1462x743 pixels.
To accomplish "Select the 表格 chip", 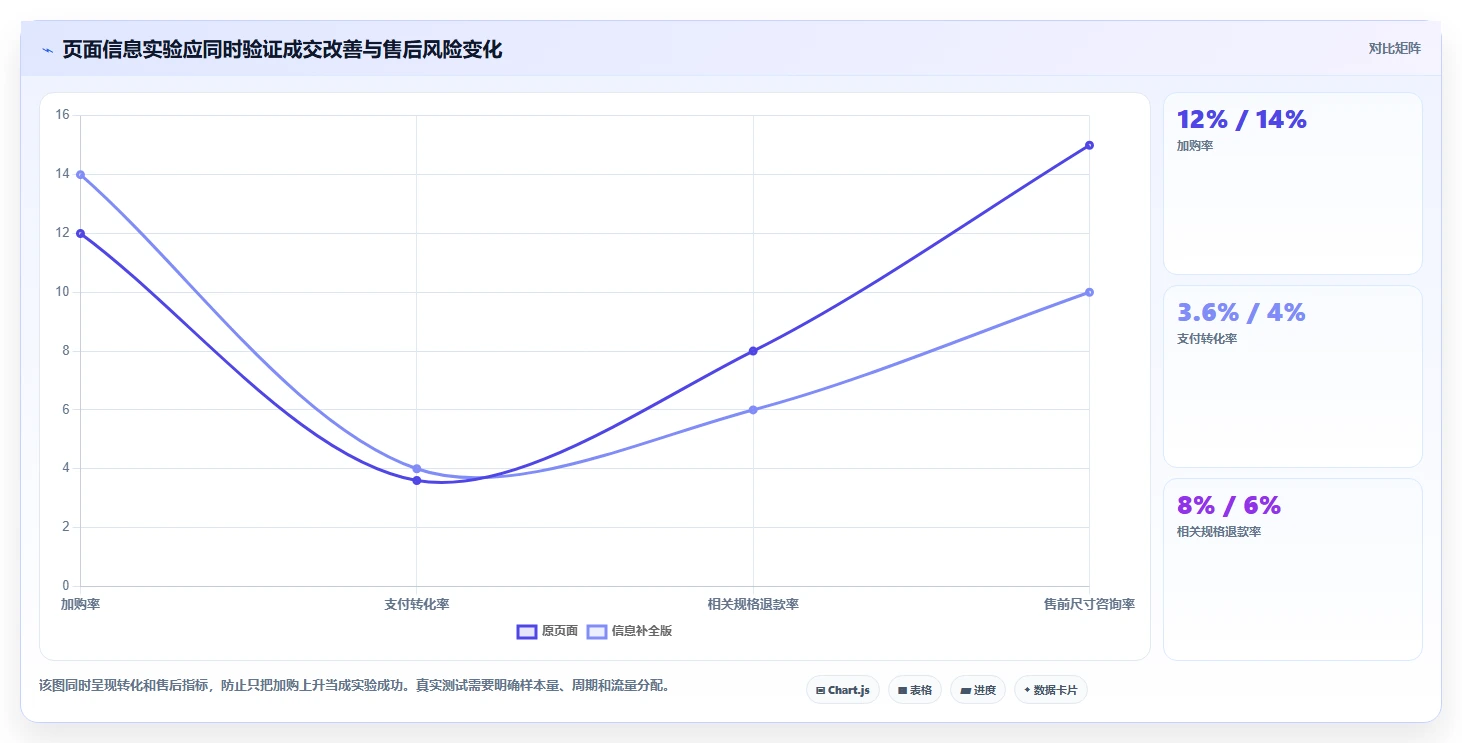I will click(x=914, y=690).
